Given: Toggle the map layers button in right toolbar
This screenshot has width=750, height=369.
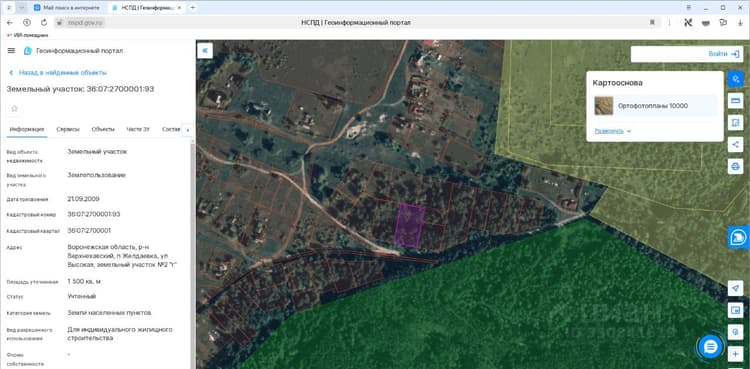Looking at the screenshot, I should (x=735, y=79).
